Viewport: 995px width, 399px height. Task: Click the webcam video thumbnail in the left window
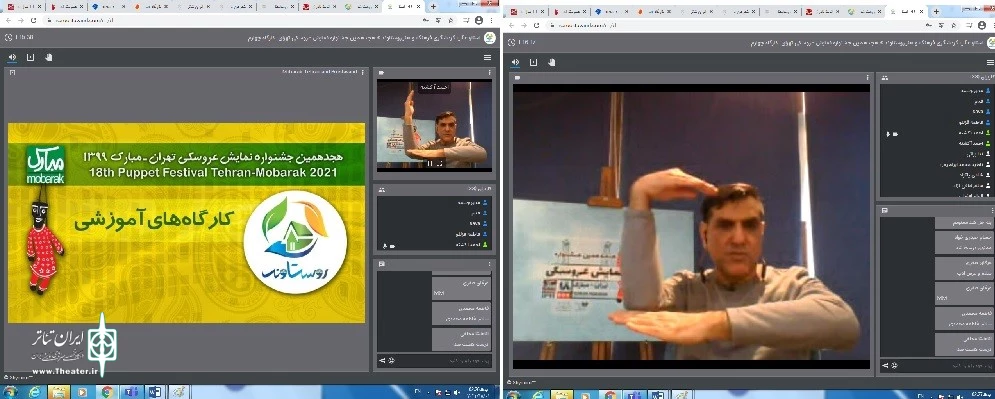[434, 125]
